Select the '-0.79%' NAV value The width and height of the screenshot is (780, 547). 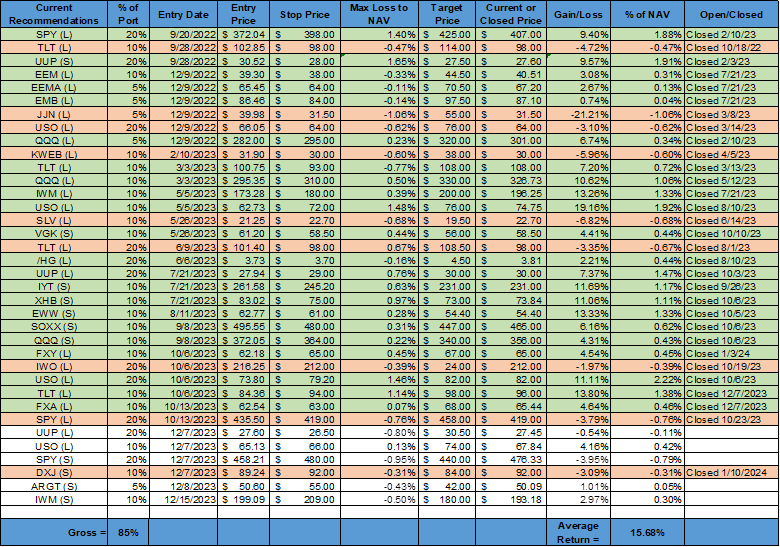point(647,459)
